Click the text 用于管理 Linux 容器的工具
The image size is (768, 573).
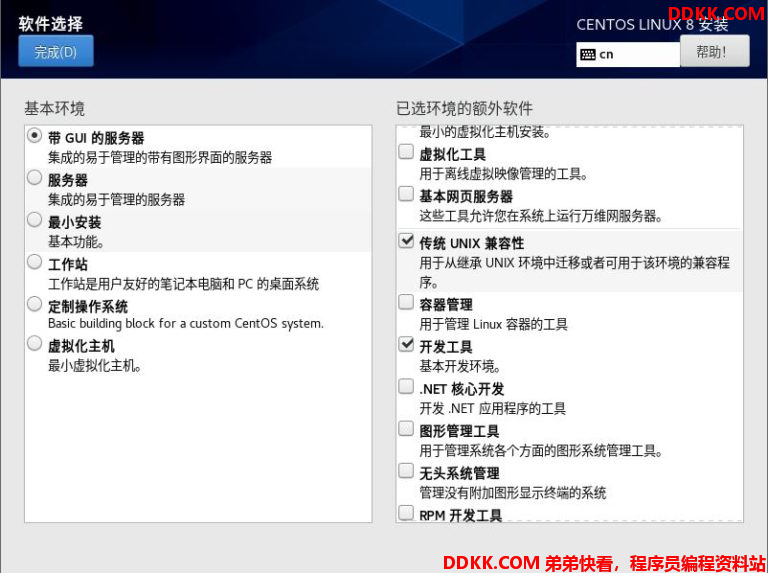493,324
